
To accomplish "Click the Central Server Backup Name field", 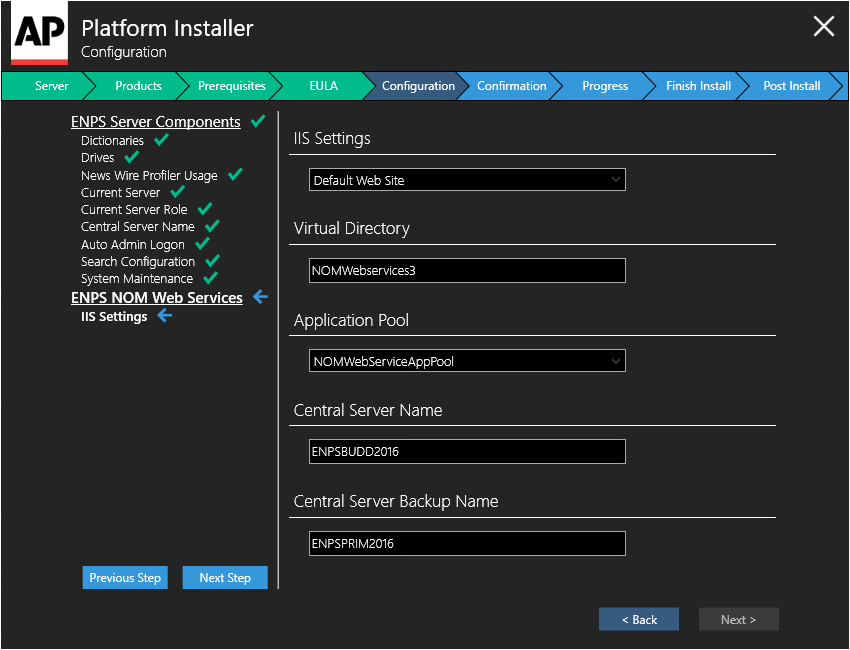I will tap(467, 544).
